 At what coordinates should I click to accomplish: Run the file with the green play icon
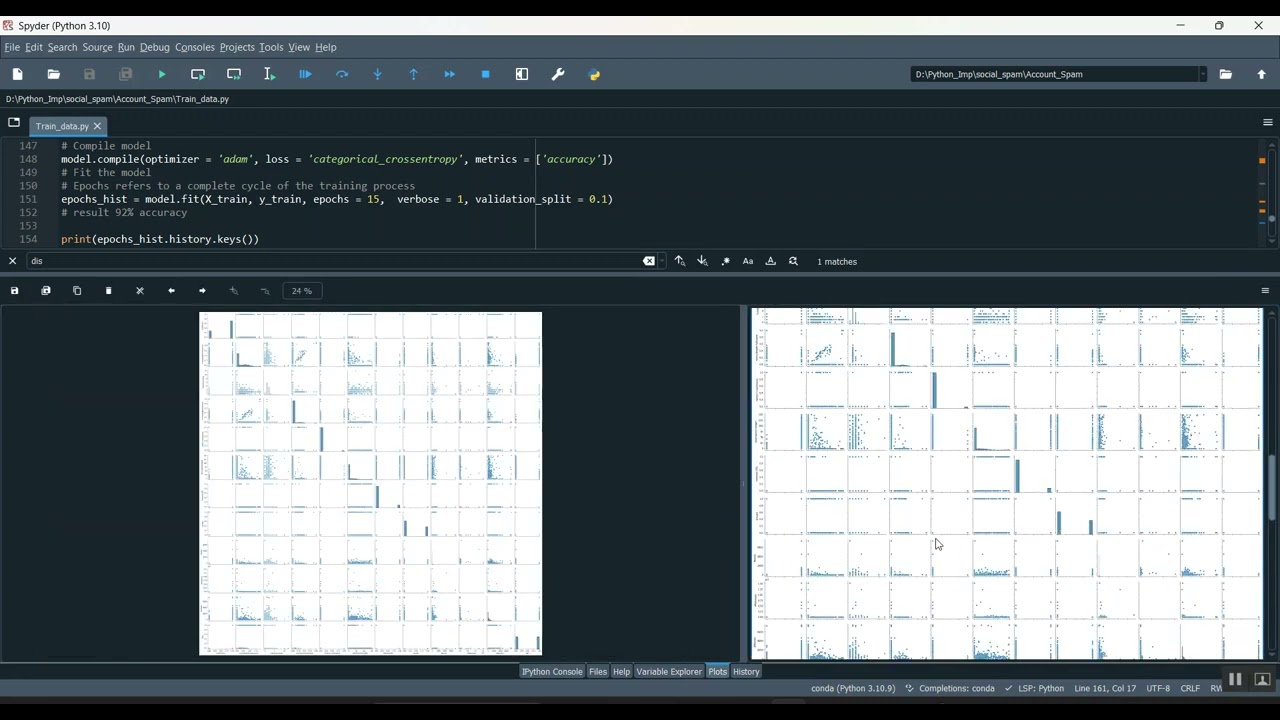click(x=162, y=74)
